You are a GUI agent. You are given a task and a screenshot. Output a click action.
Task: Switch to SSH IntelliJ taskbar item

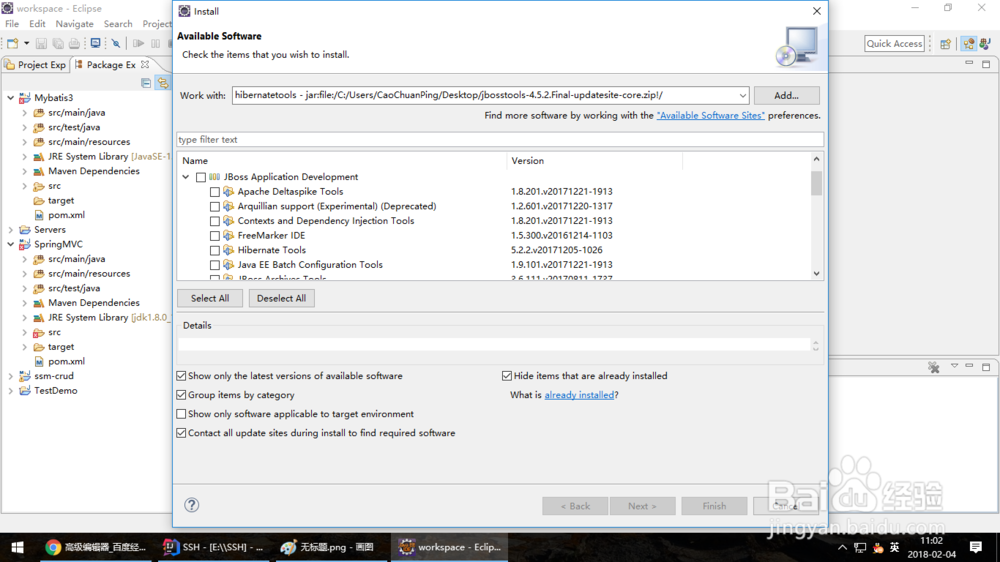214,547
